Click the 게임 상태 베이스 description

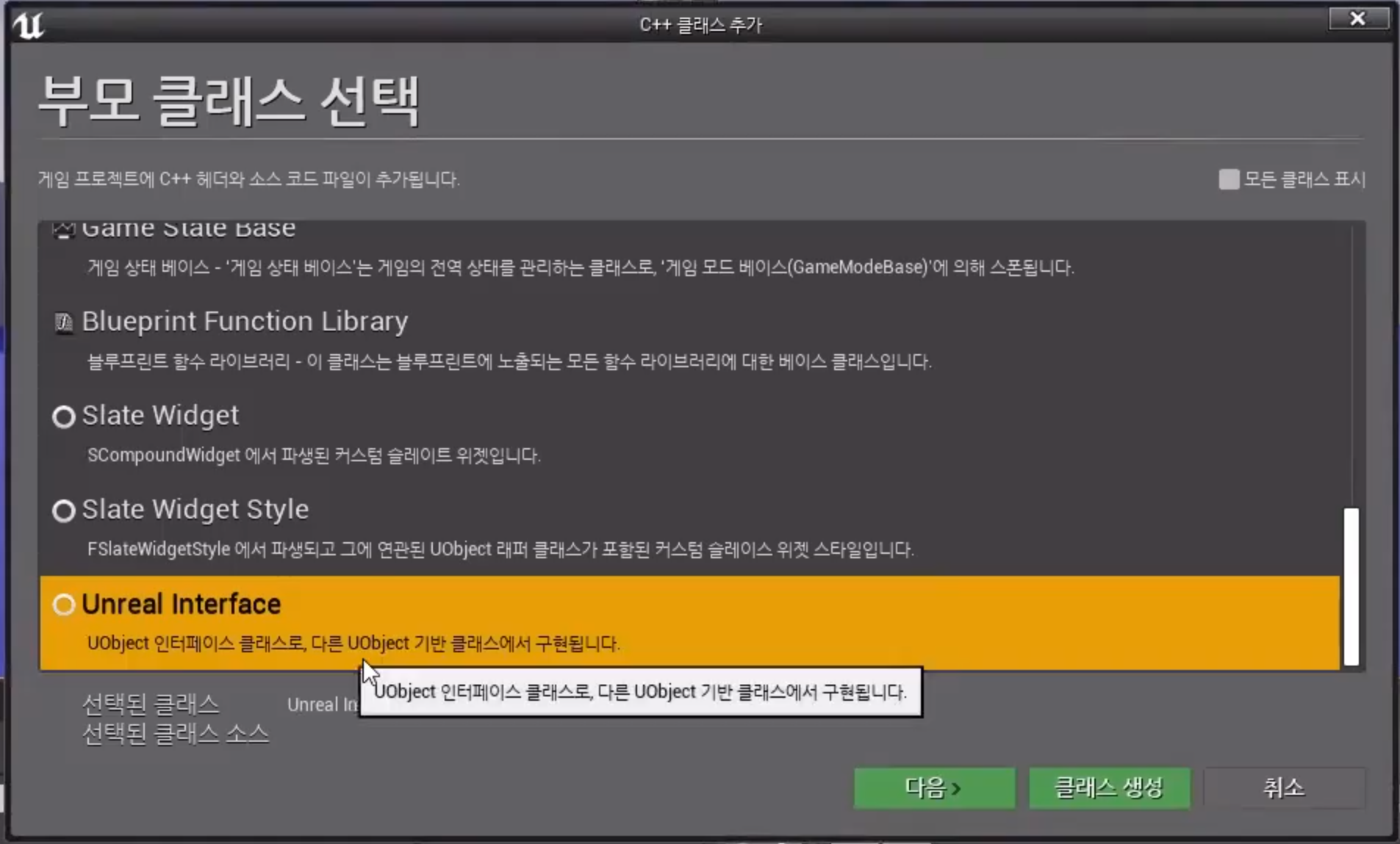point(581,267)
